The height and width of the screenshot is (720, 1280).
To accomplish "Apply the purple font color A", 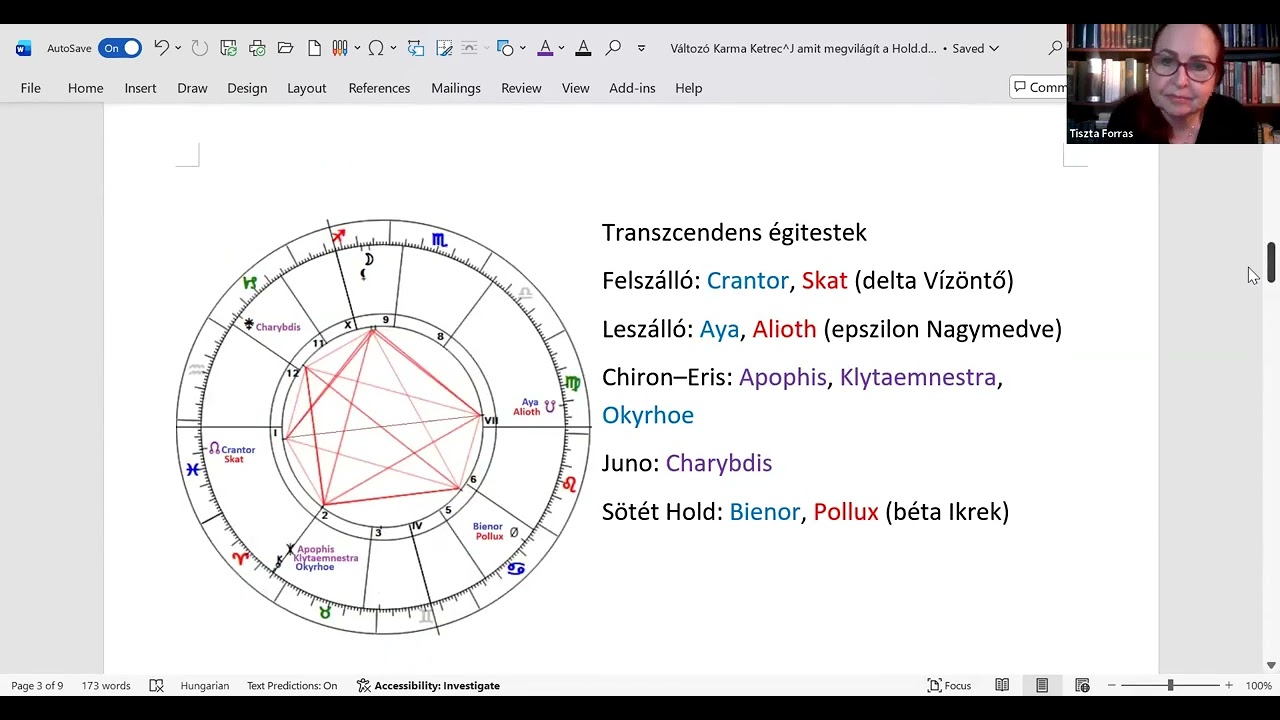I will pos(545,48).
